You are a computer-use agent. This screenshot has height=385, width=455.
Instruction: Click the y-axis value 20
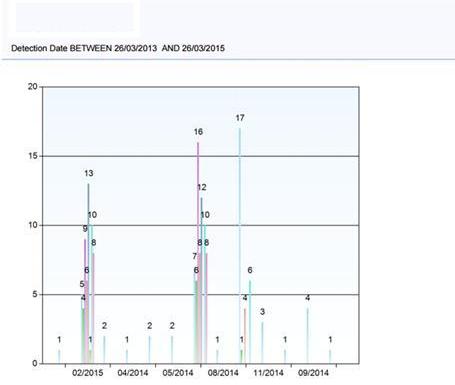click(33, 87)
